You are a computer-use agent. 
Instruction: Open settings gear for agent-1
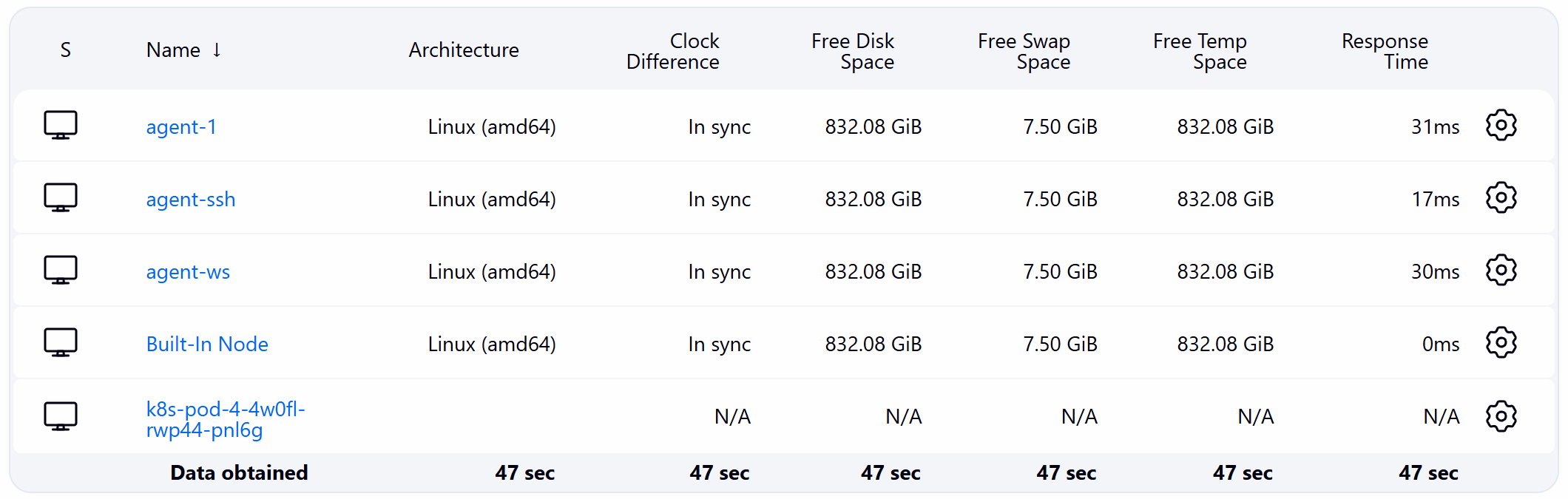pyautogui.click(x=1501, y=126)
